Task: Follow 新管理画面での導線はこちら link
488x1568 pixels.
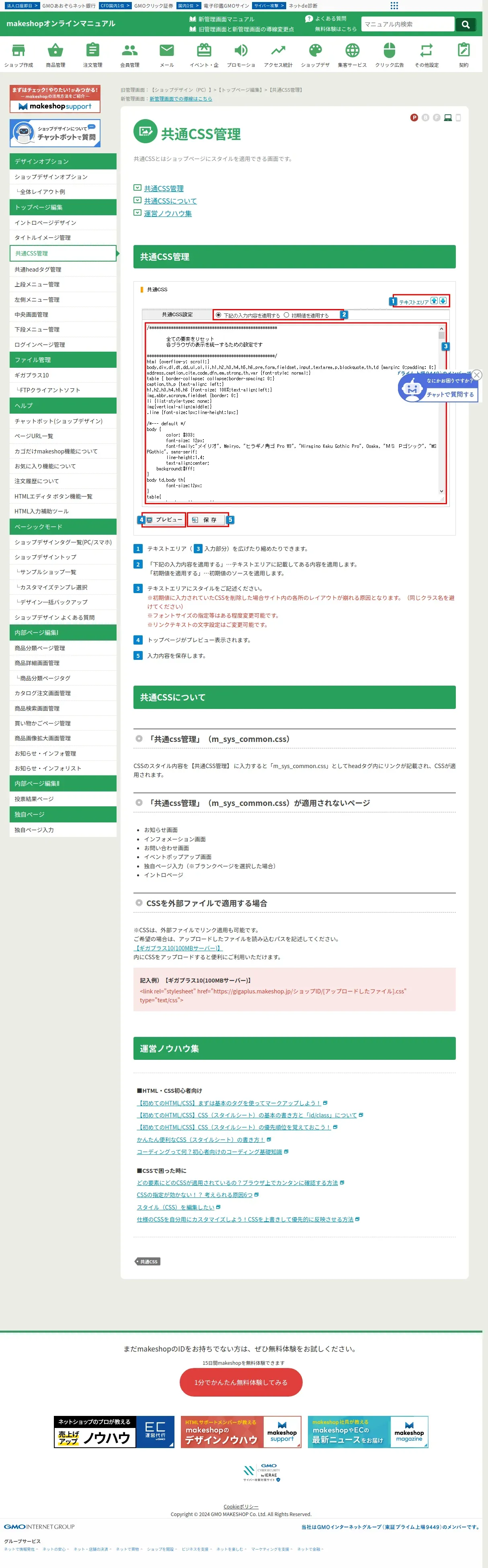Action: pos(181,99)
